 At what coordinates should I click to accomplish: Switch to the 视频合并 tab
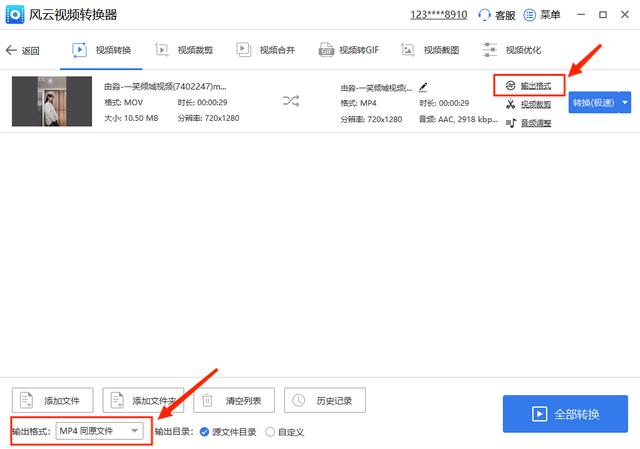[265, 50]
